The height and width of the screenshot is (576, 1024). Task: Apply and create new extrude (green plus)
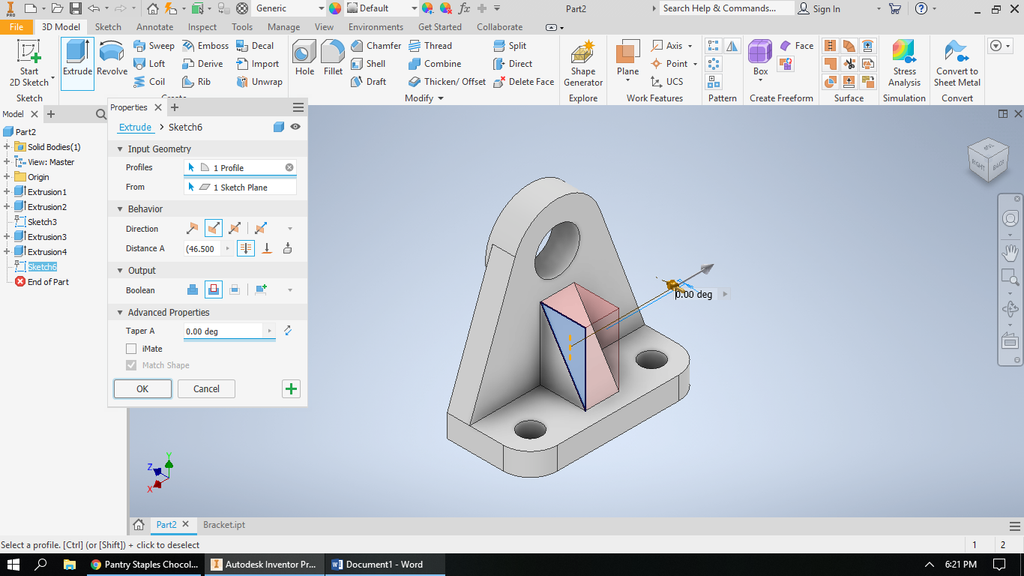[x=291, y=389]
